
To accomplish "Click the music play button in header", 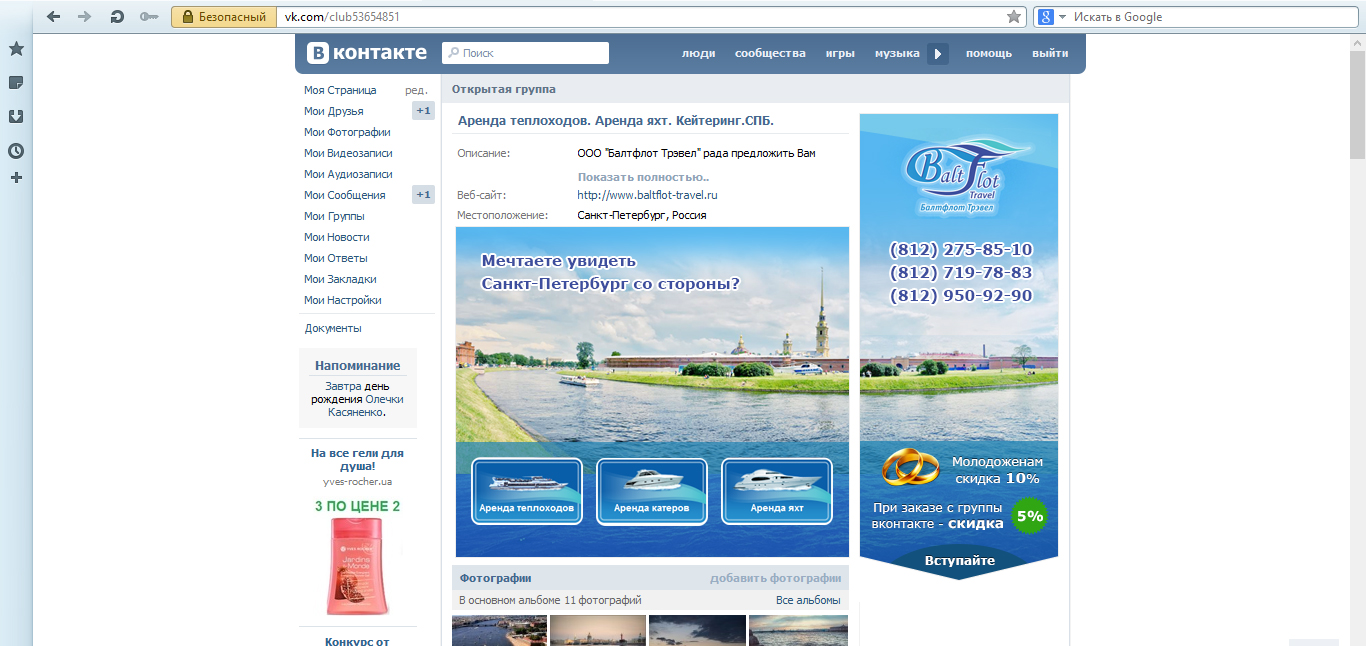I will (x=938, y=54).
